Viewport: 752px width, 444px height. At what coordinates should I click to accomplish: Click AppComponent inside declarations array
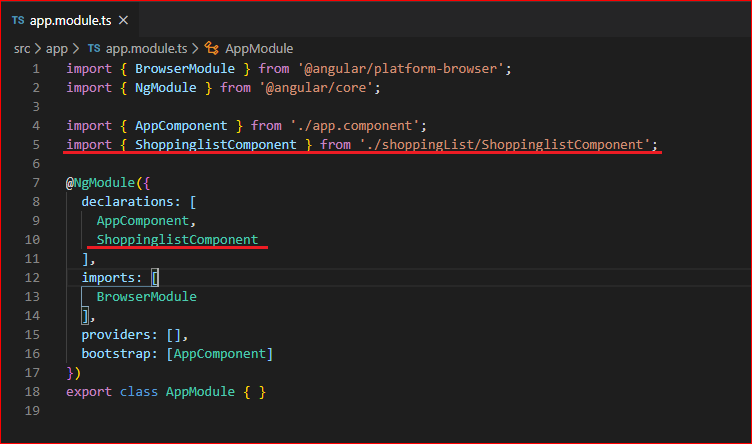pyautogui.click(x=143, y=221)
